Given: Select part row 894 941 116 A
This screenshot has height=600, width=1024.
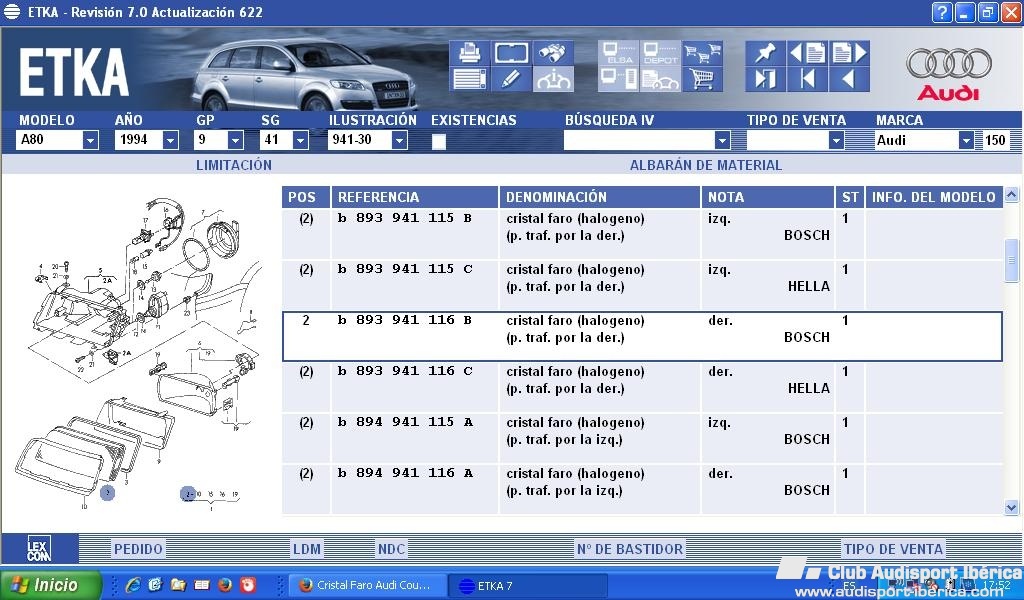Looking at the screenshot, I should point(642,488).
